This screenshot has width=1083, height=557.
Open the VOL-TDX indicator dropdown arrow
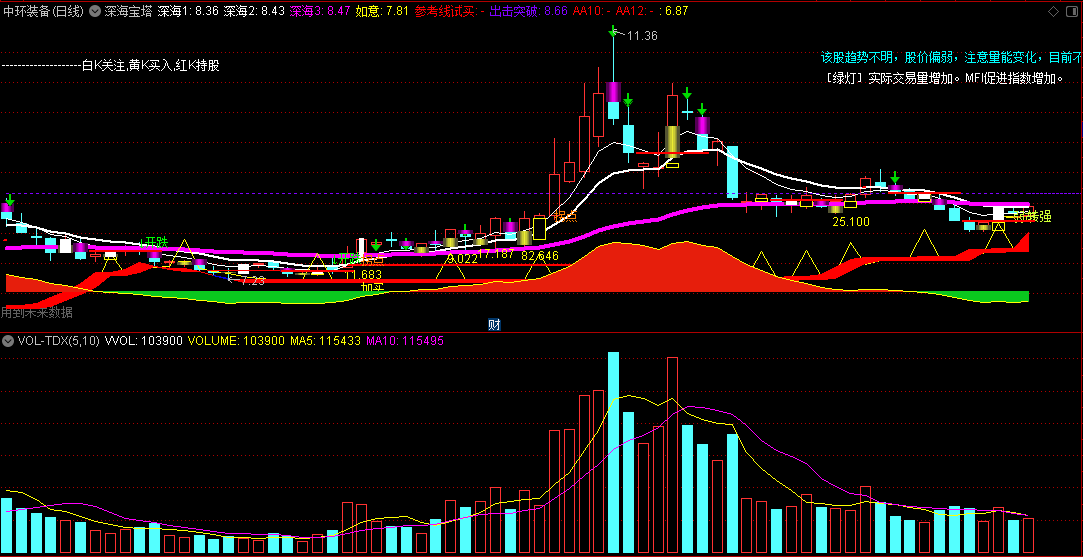tap(8, 341)
